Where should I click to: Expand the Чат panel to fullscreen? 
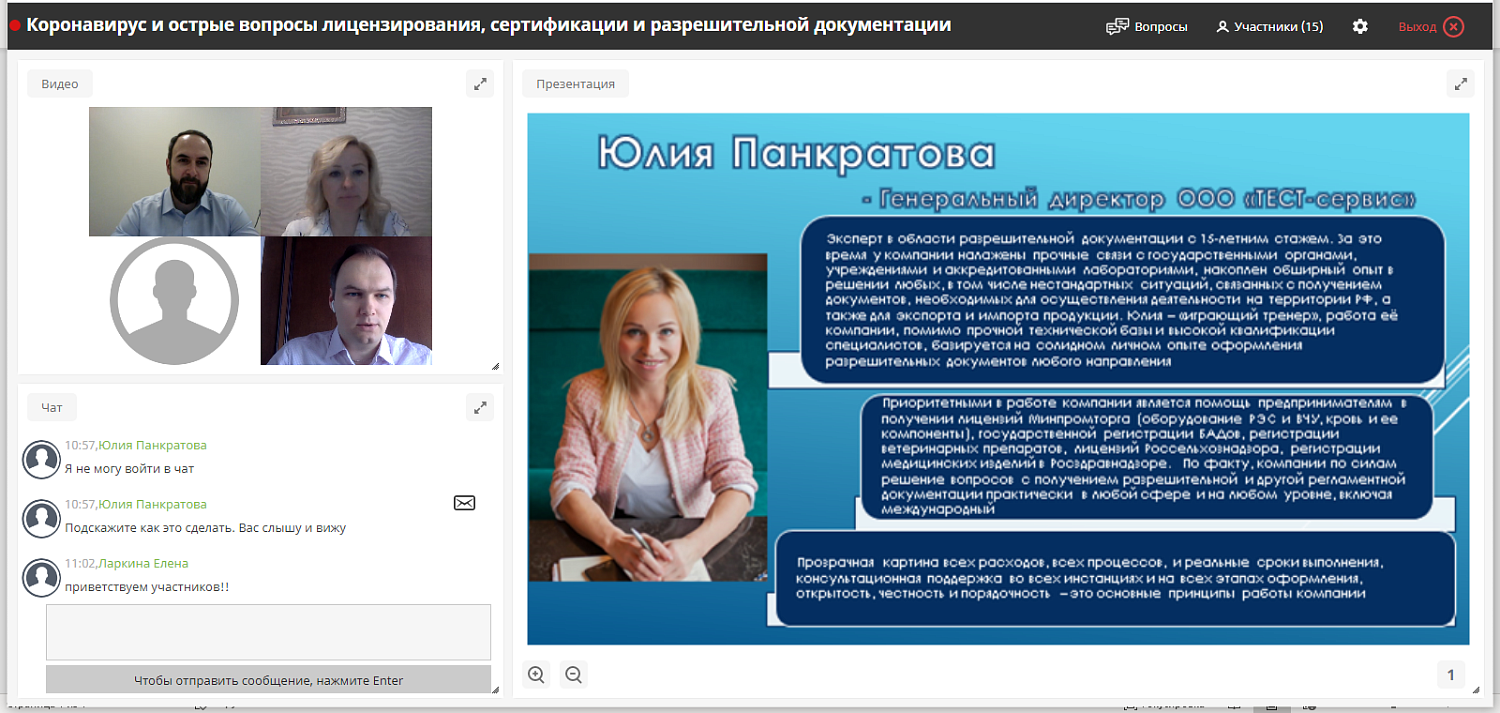(x=481, y=408)
